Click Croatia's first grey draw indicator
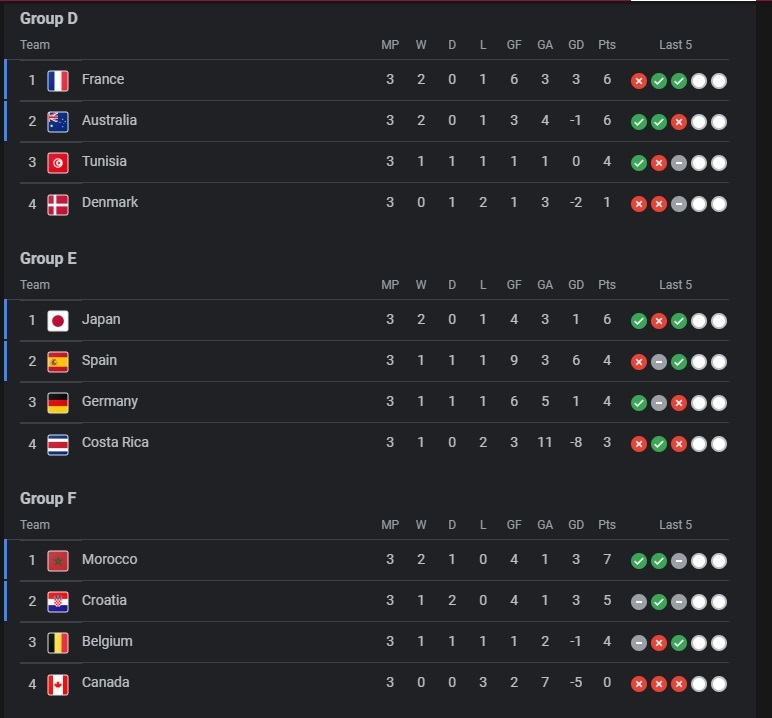Image resolution: width=772 pixels, height=718 pixels. [639, 602]
